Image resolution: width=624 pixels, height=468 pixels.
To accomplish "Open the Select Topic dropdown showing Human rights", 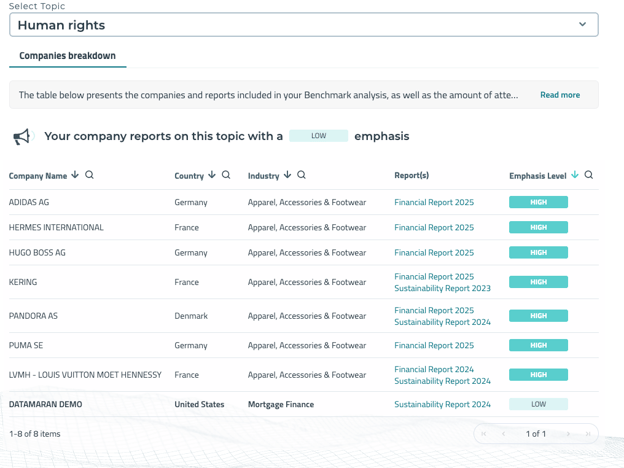I will click(304, 25).
